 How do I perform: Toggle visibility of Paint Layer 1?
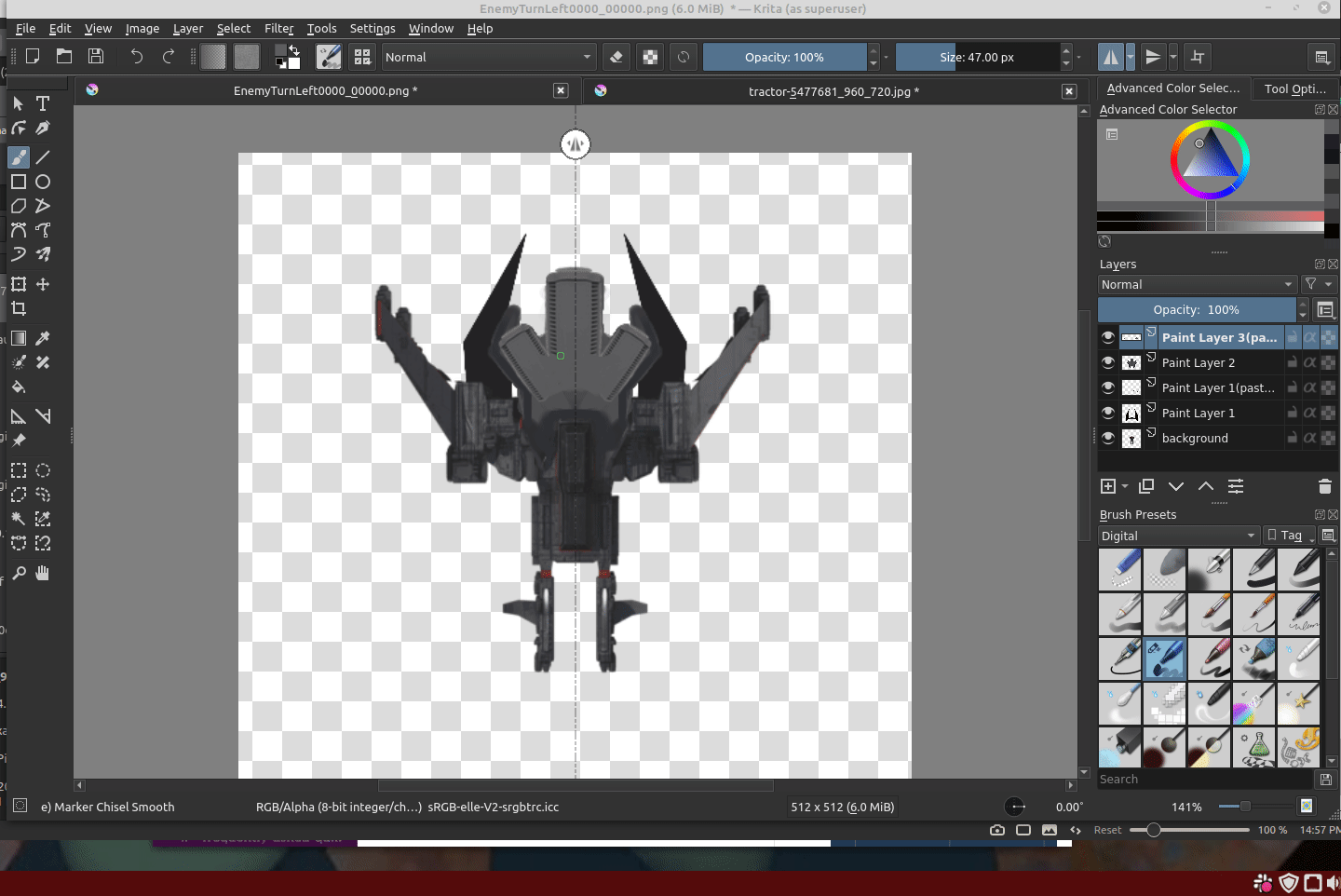(x=1108, y=413)
